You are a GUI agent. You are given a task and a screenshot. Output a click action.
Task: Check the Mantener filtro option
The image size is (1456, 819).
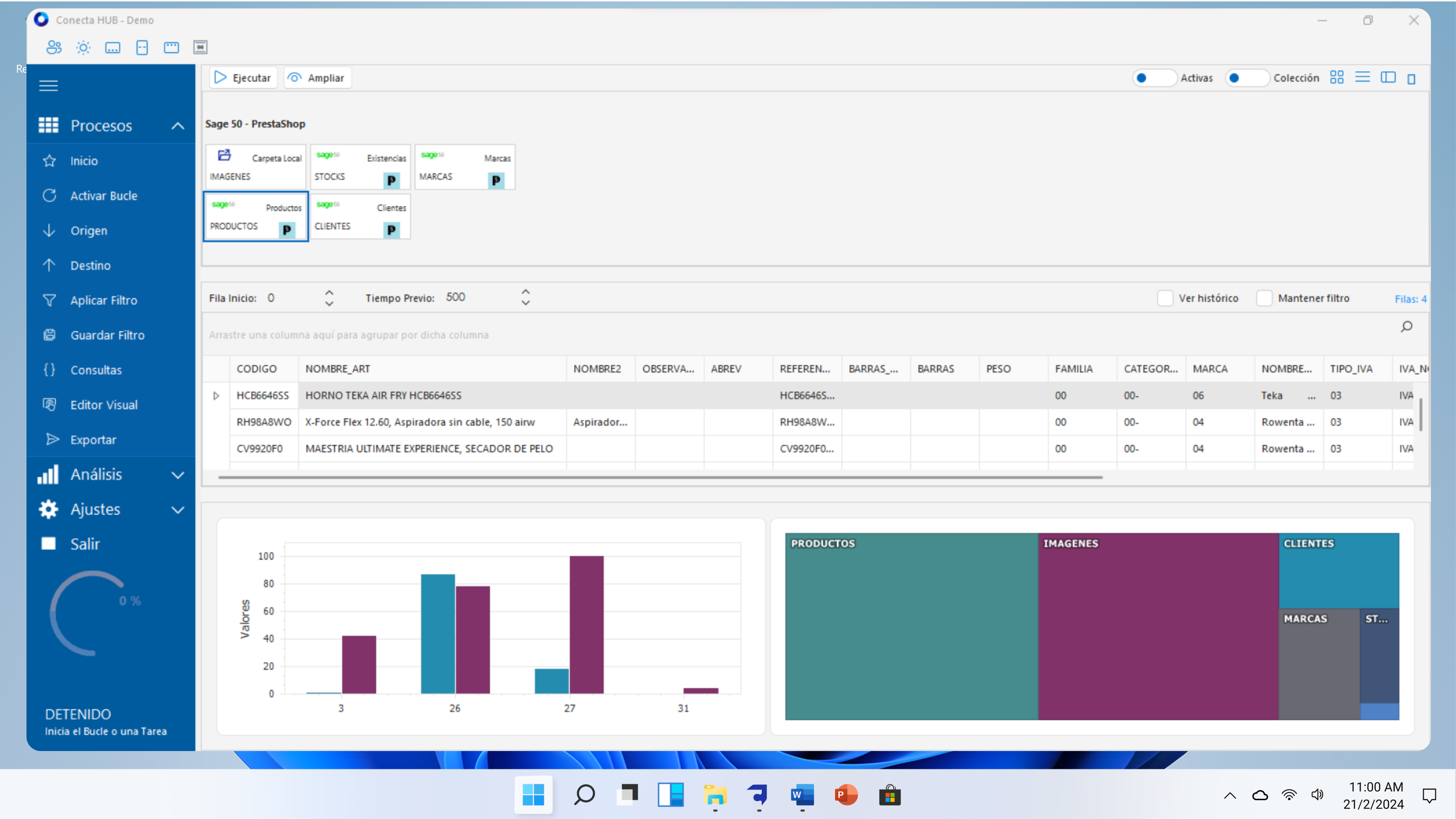point(1264,298)
